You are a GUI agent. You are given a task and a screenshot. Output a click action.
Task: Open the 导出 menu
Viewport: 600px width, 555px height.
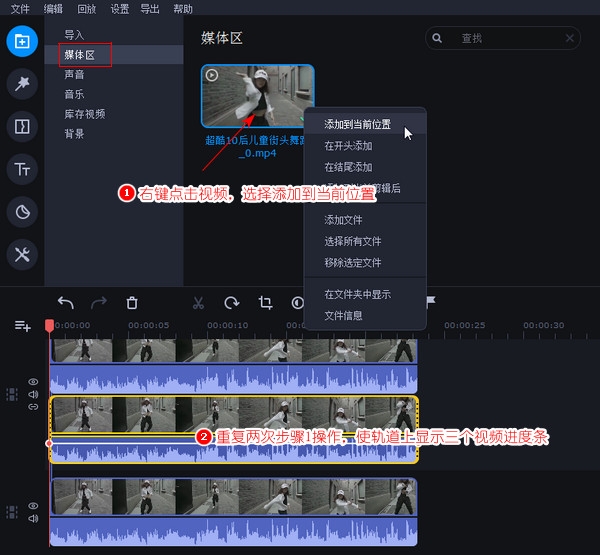(150, 8)
